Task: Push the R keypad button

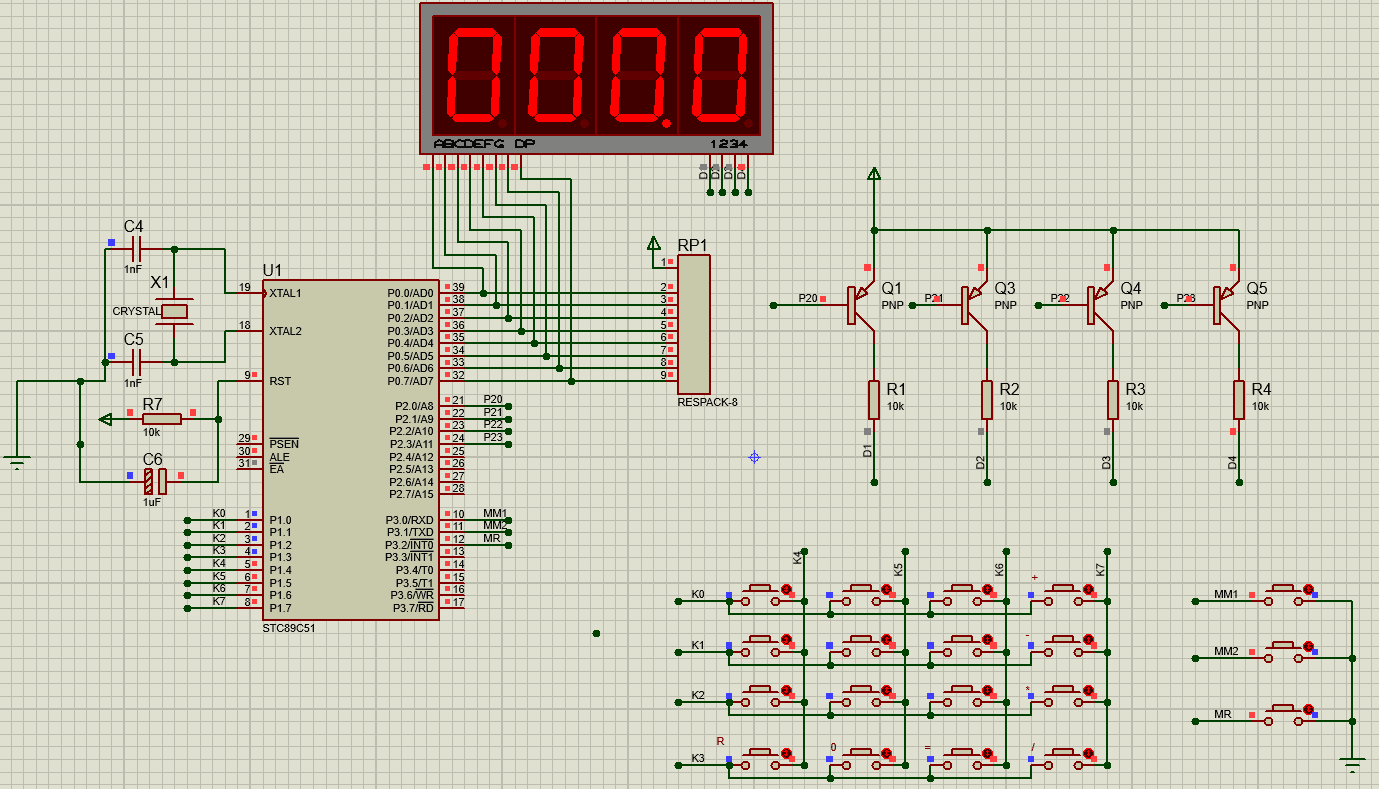Action: click(760, 757)
